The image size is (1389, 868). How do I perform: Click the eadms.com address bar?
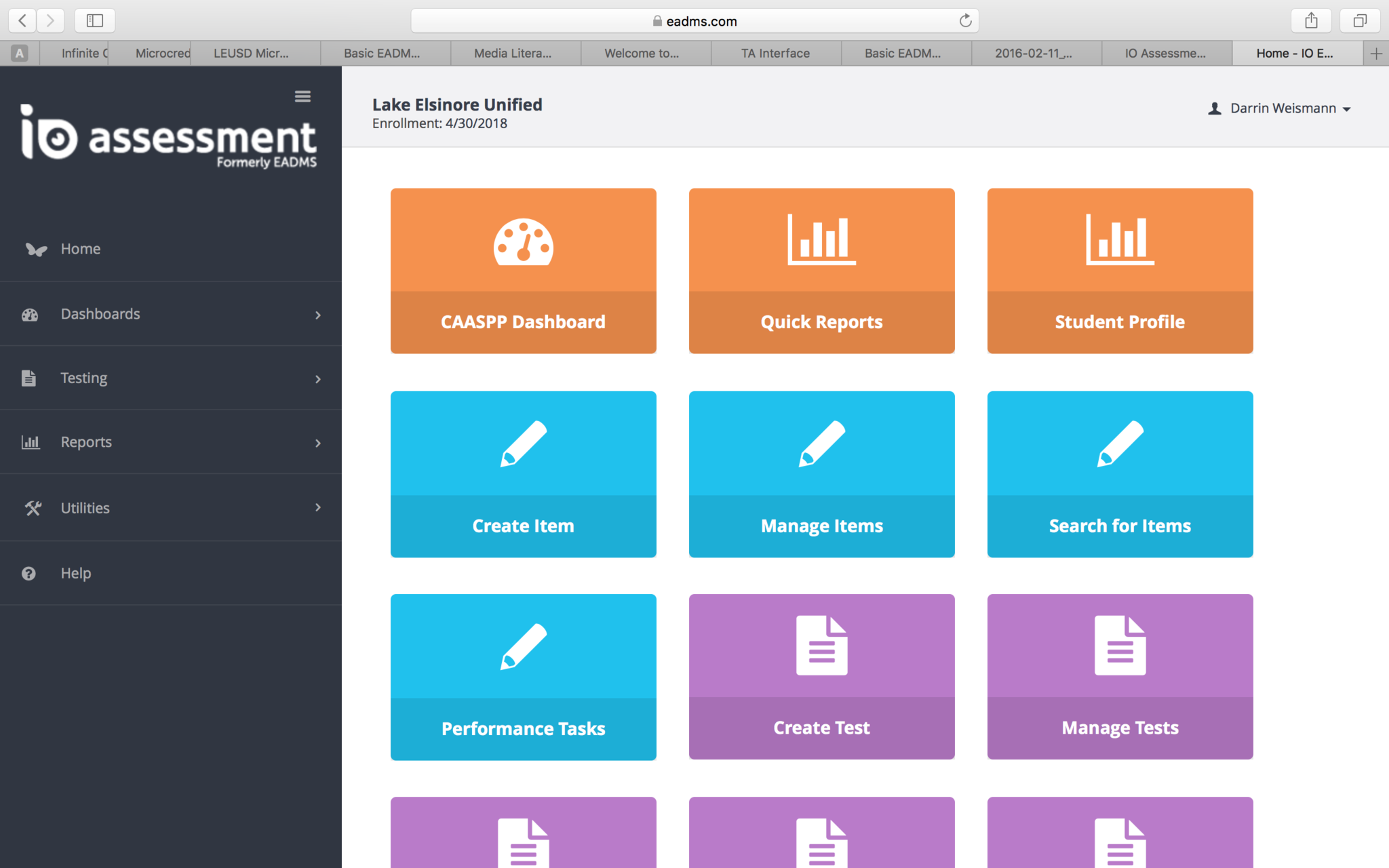point(694,21)
